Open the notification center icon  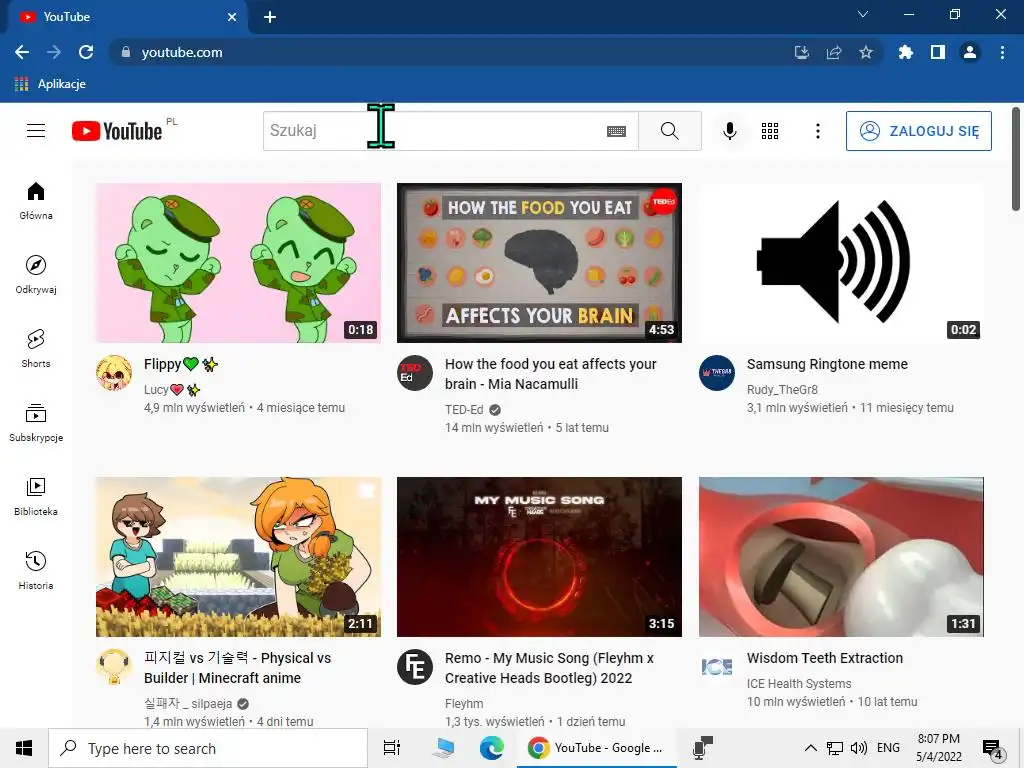(x=992, y=749)
